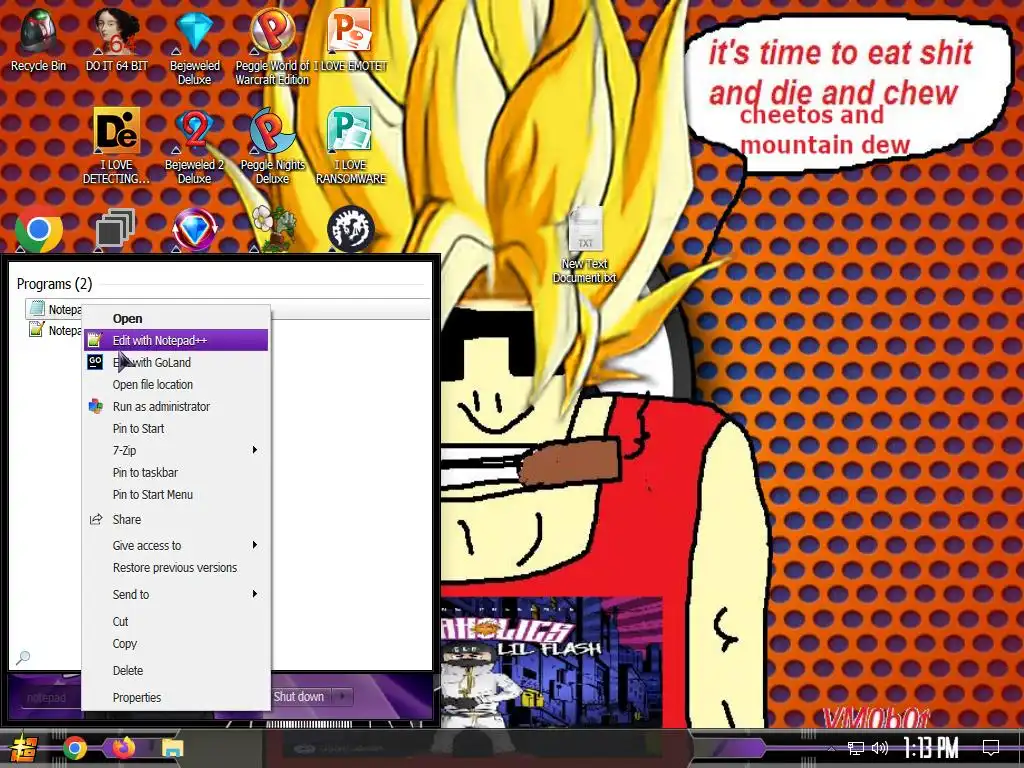Select the Bejeweled 2 Deluxe desktop icon
The width and height of the screenshot is (1024, 768).
(195, 146)
